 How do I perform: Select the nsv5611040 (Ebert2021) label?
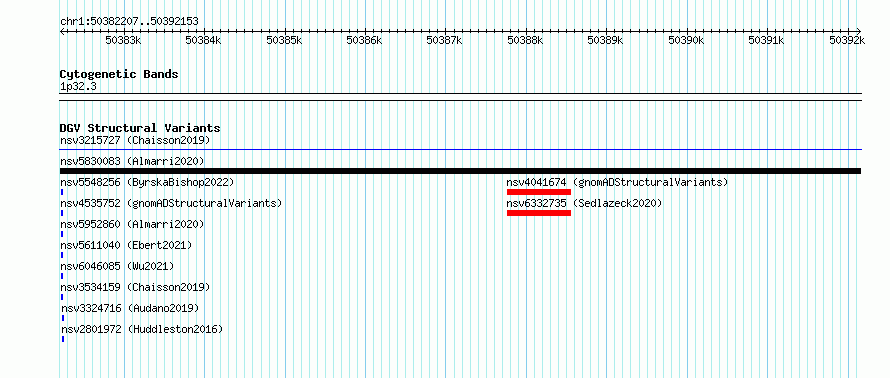click(126, 245)
